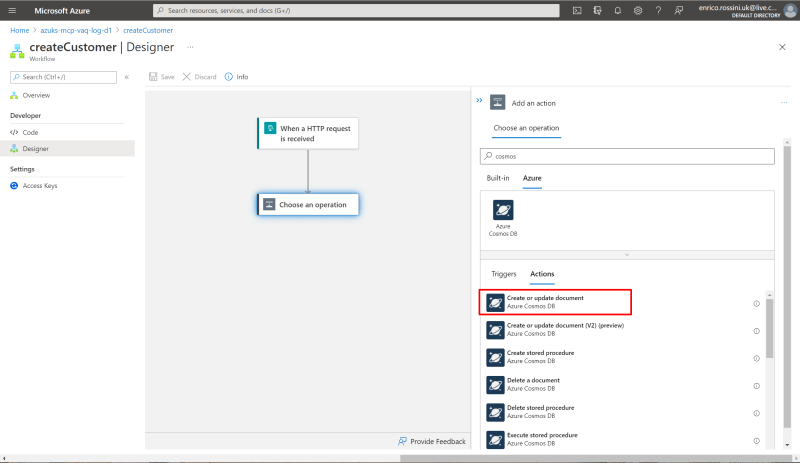Select the HTTP request trigger node

(308, 133)
